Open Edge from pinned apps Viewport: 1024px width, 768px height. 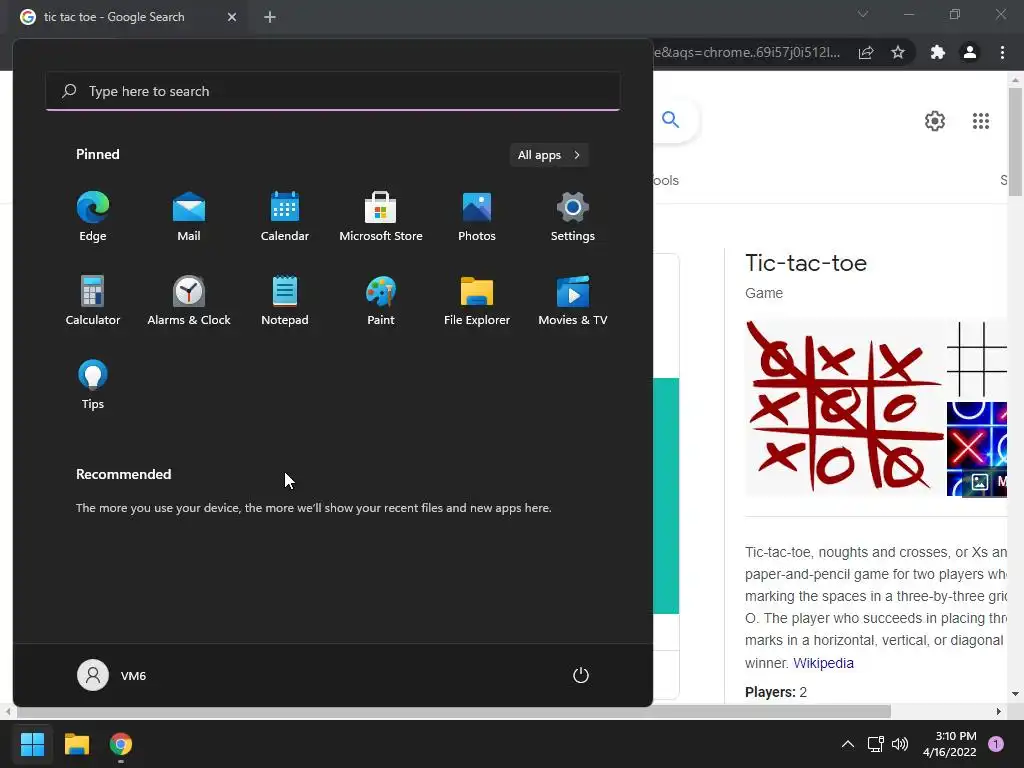click(93, 217)
